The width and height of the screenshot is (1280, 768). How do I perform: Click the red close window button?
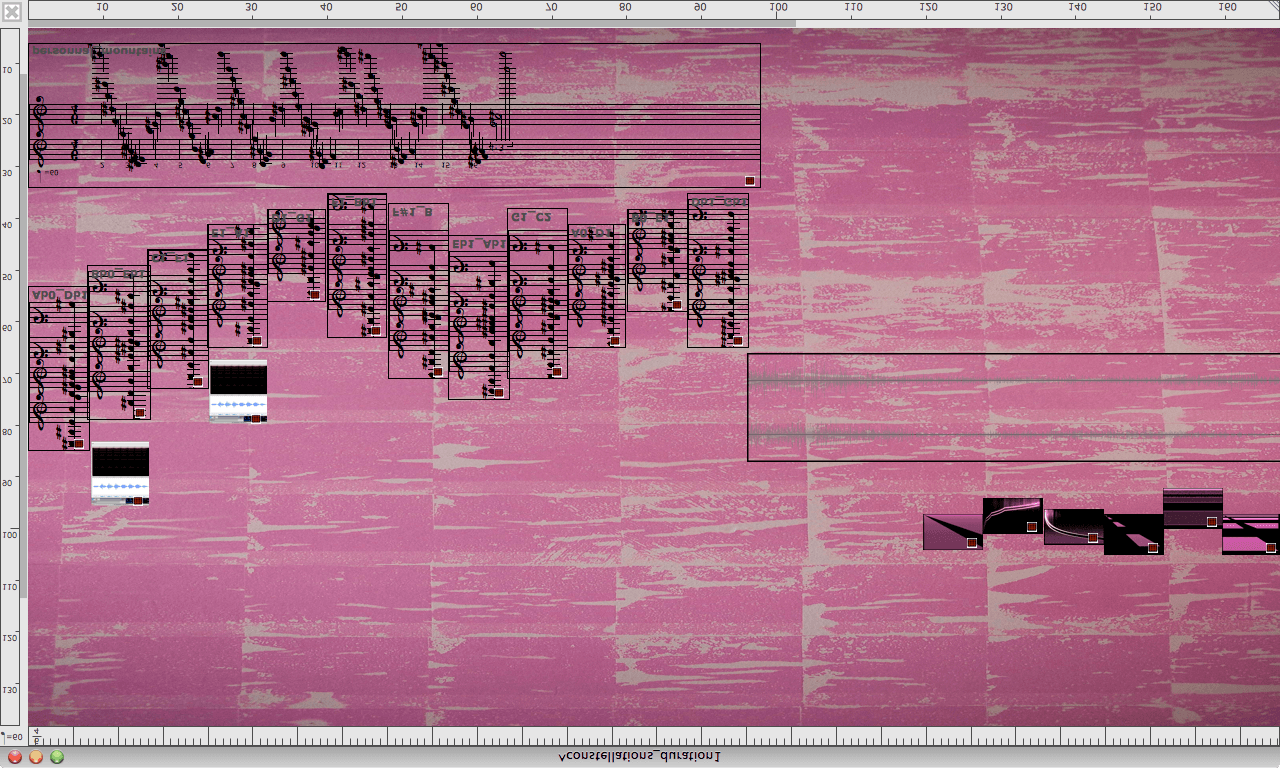coord(15,757)
